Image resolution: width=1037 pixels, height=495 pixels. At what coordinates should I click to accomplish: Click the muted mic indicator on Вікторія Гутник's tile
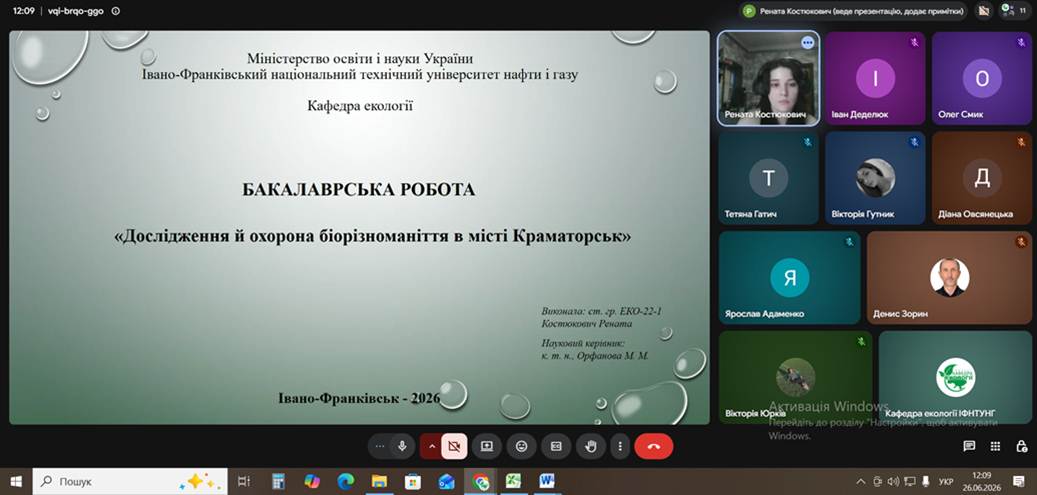point(915,142)
